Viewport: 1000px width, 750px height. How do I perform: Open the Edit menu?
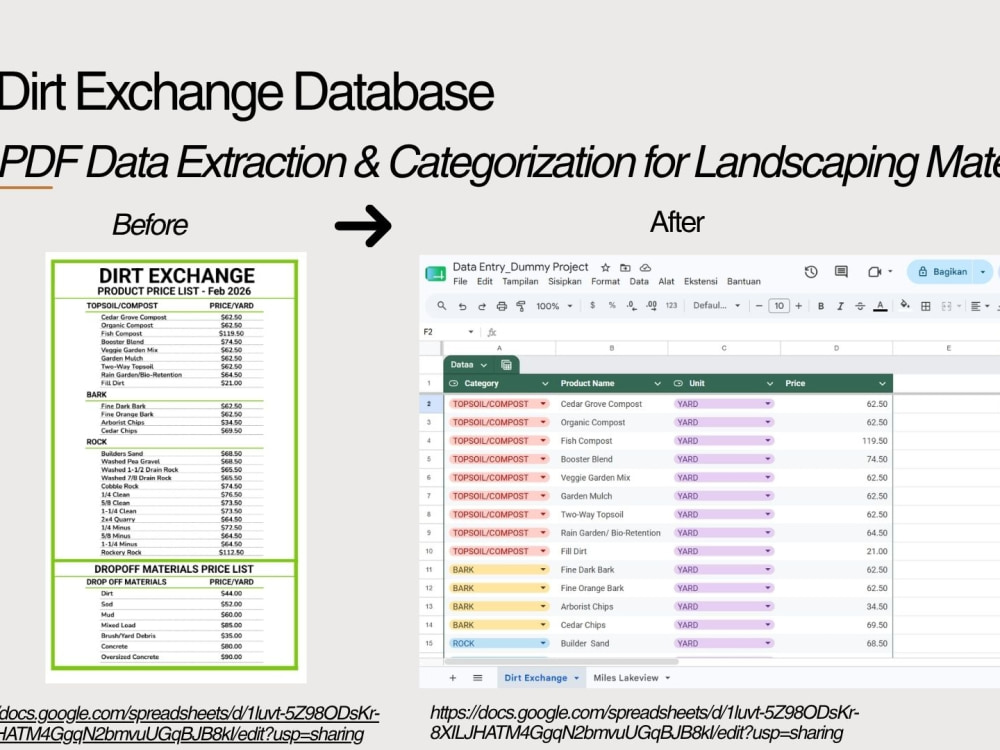485,281
